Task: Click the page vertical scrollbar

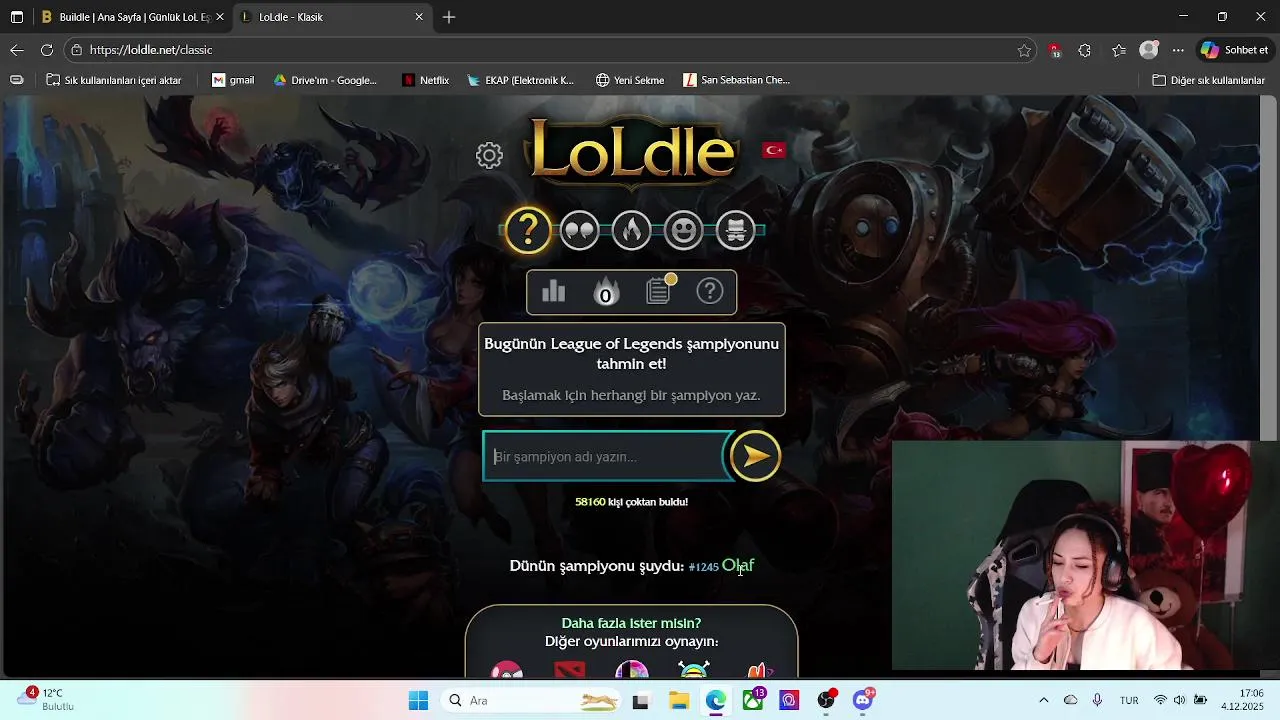Action: point(1268,268)
